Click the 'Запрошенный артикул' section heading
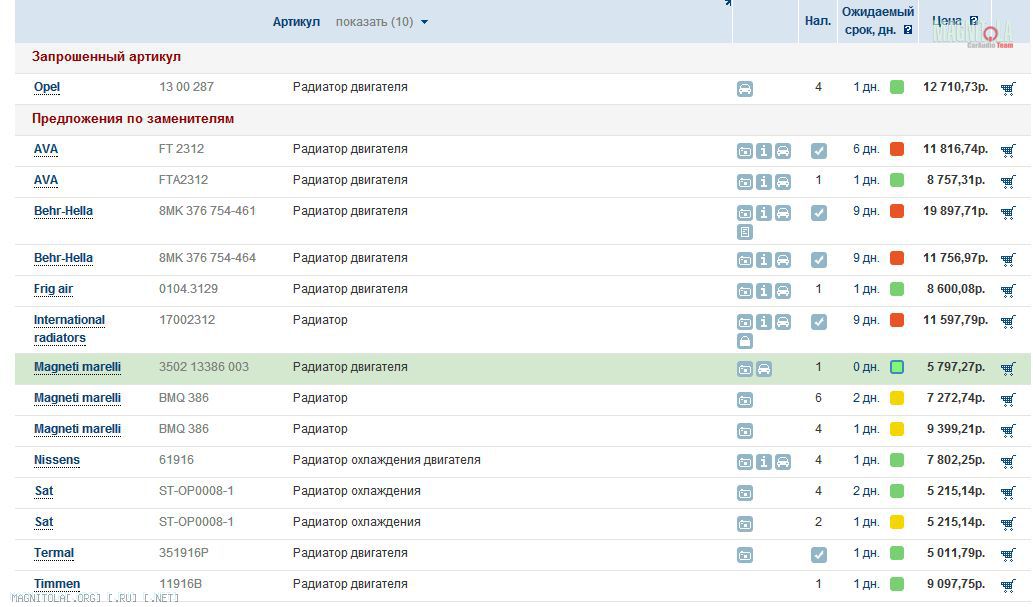Screen dimensions: 1033x607 point(106,57)
